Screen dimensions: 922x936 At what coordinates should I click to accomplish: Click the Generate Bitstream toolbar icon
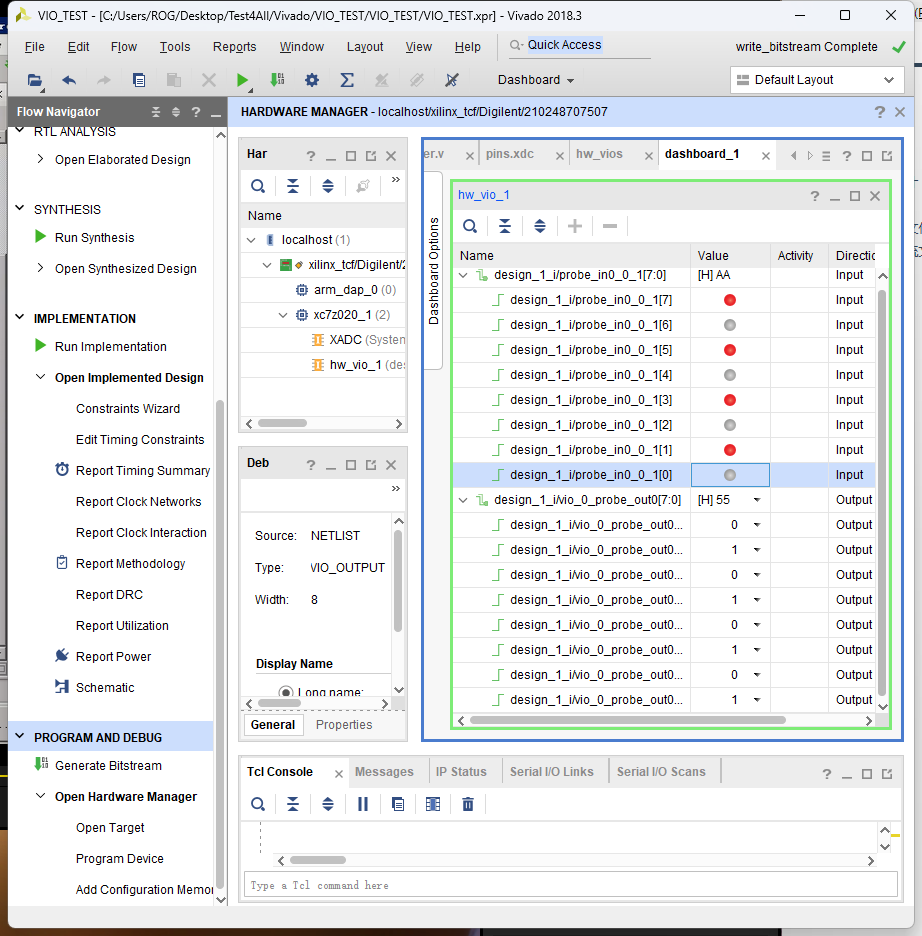pyautogui.click(x=277, y=80)
